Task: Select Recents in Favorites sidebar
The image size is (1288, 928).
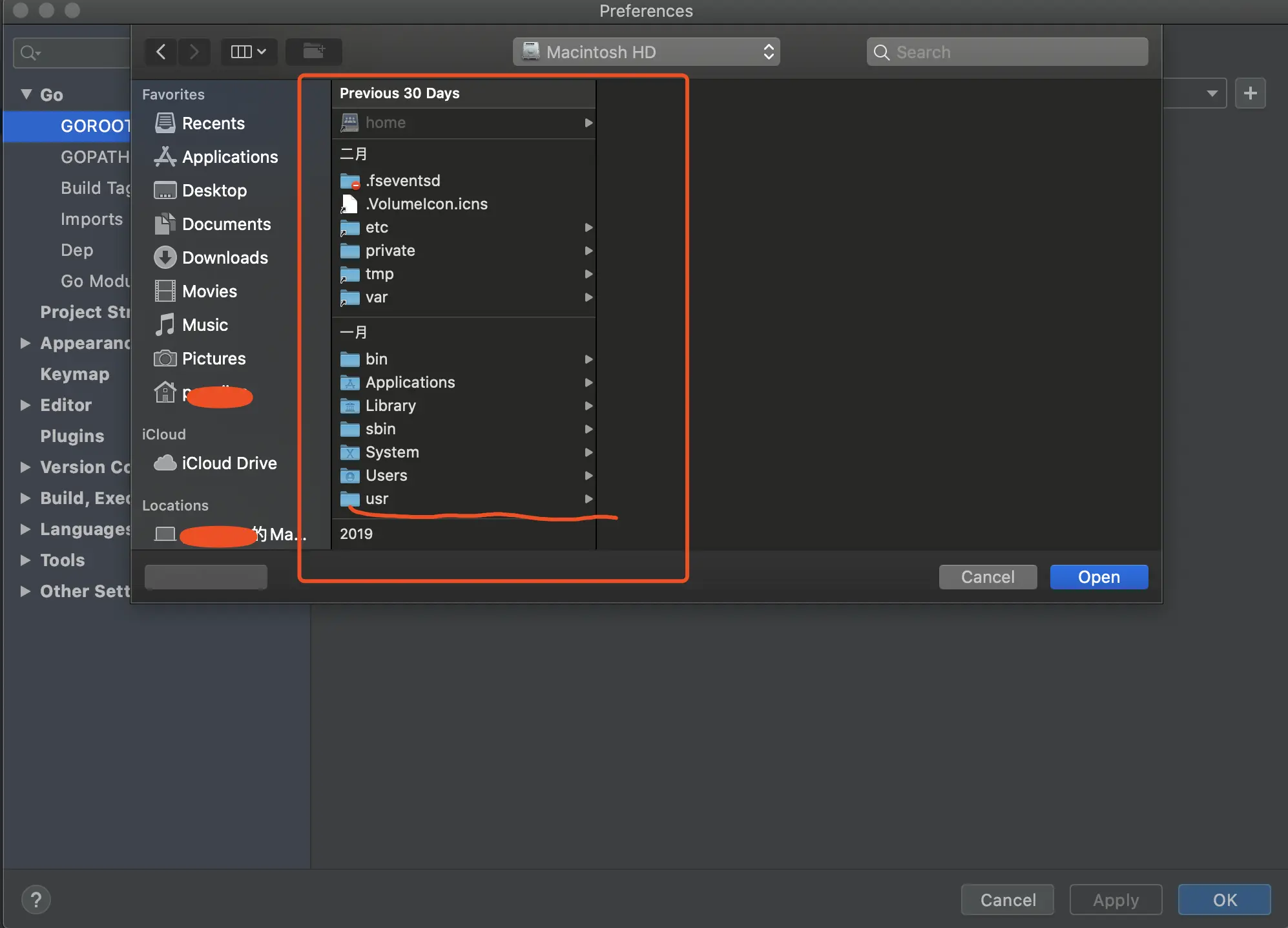Action: (213, 123)
